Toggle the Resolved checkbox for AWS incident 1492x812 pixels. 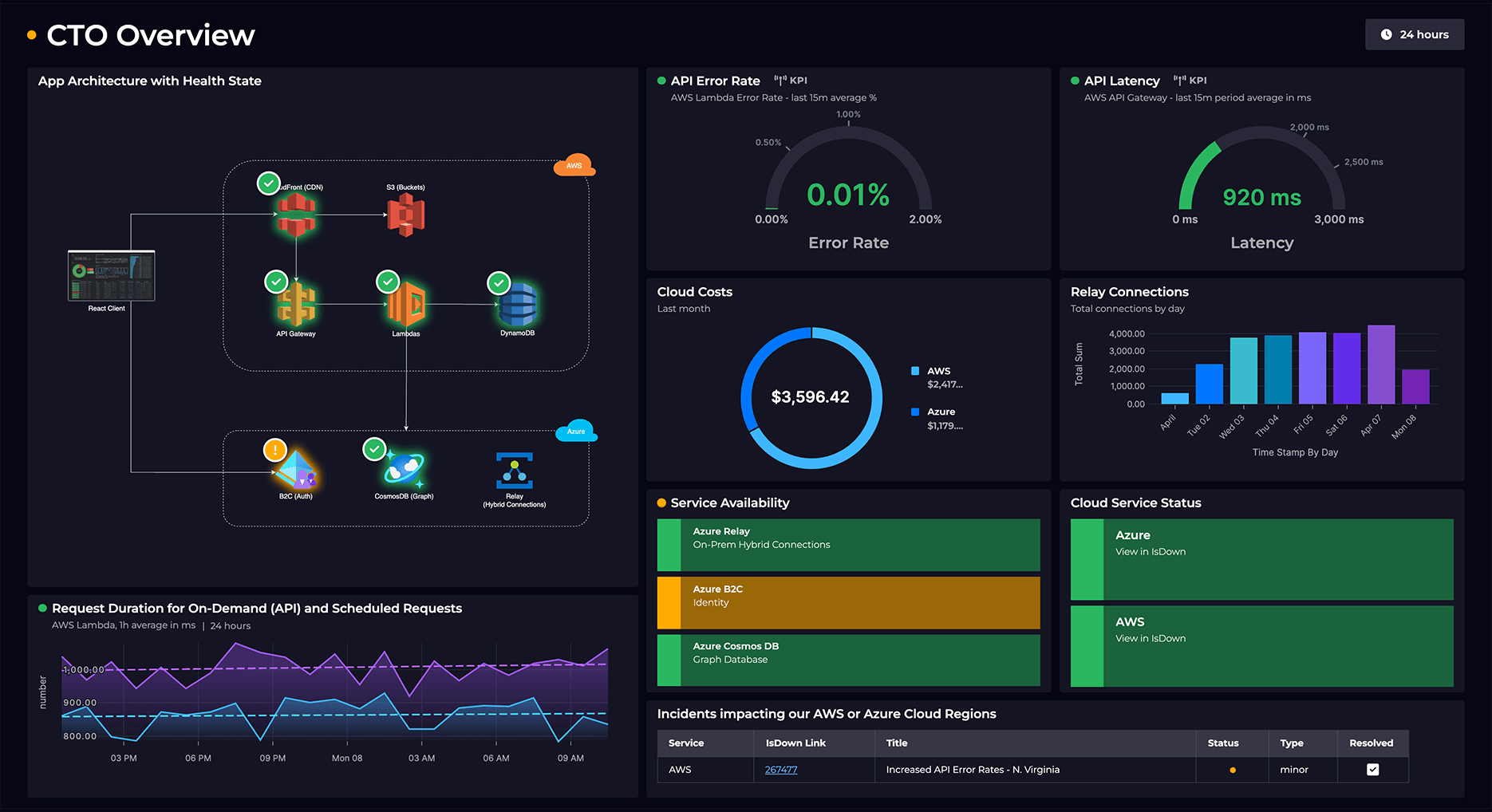click(x=1372, y=770)
